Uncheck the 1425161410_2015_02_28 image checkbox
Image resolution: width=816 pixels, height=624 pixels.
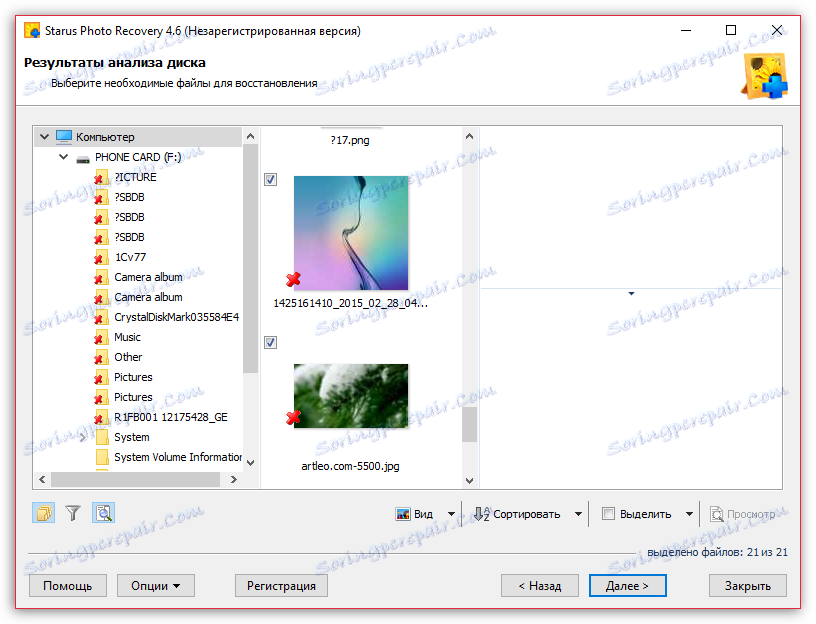tap(271, 180)
